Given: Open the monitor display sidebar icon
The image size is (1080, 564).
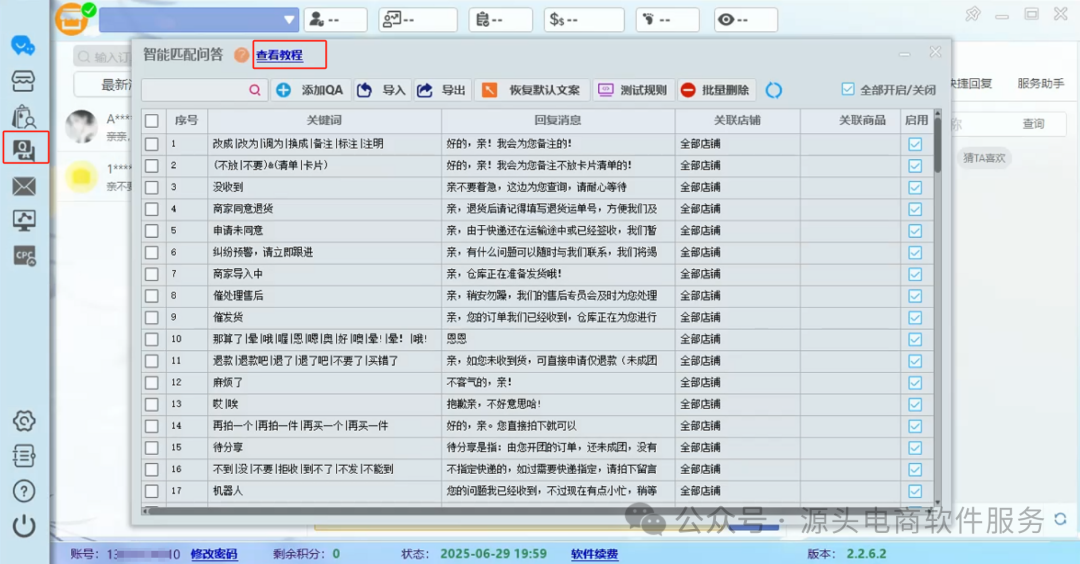Looking at the screenshot, I should [x=24, y=220].
